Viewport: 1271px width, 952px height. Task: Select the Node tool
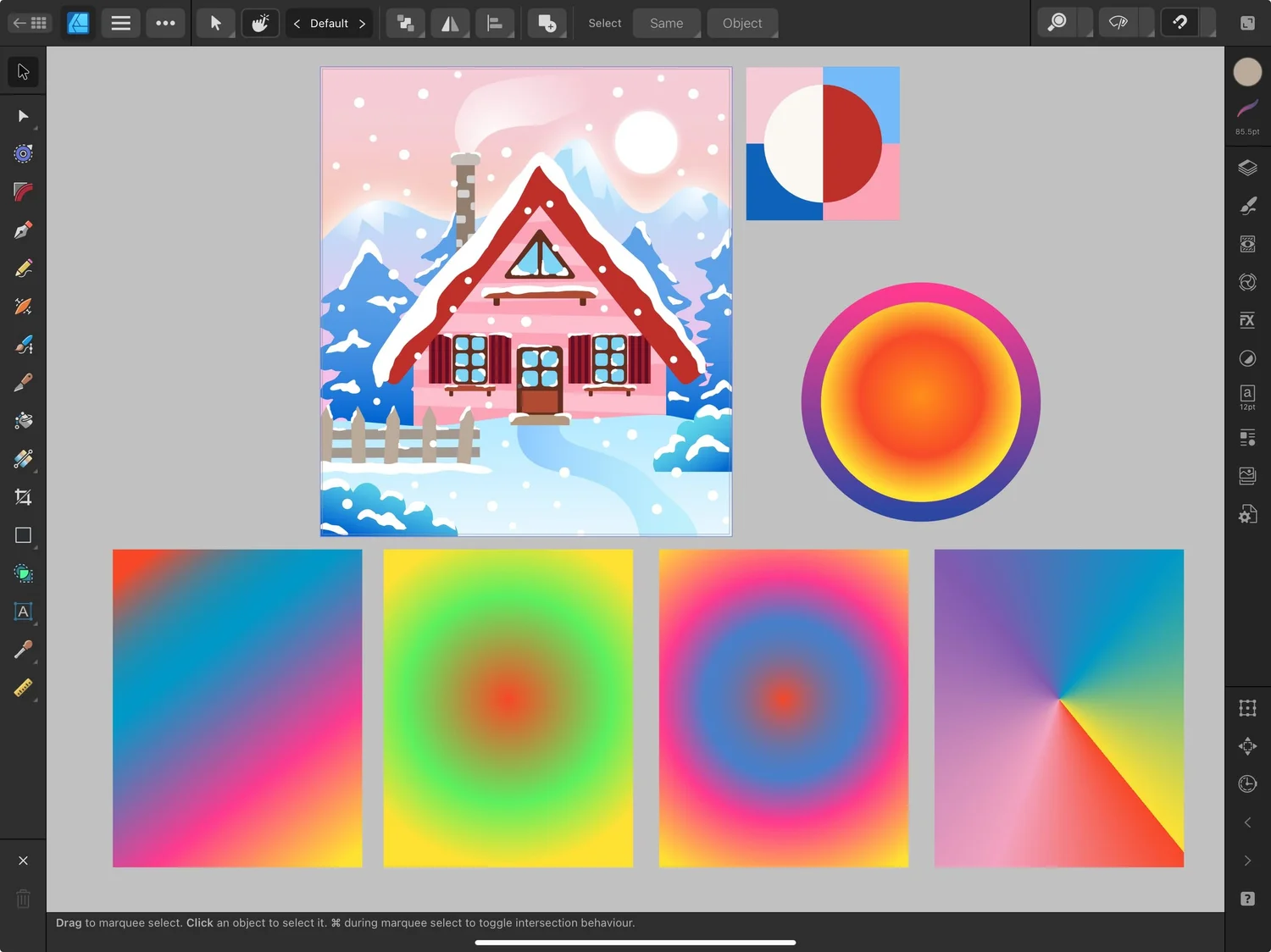[23, 116]
